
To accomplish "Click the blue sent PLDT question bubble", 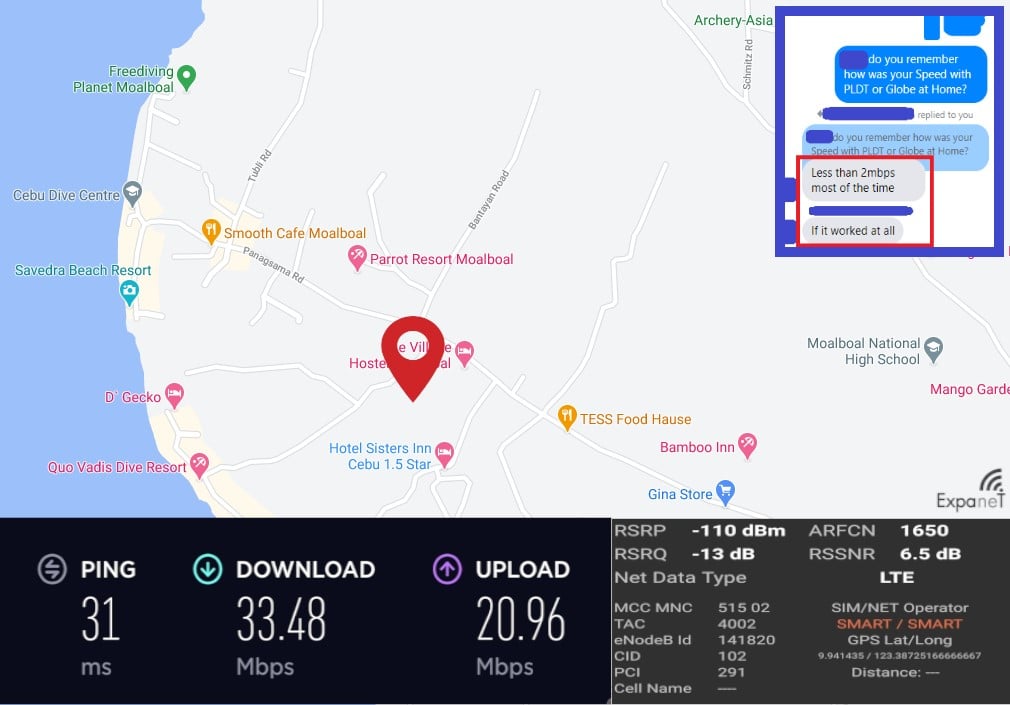I will coord(911,74).
